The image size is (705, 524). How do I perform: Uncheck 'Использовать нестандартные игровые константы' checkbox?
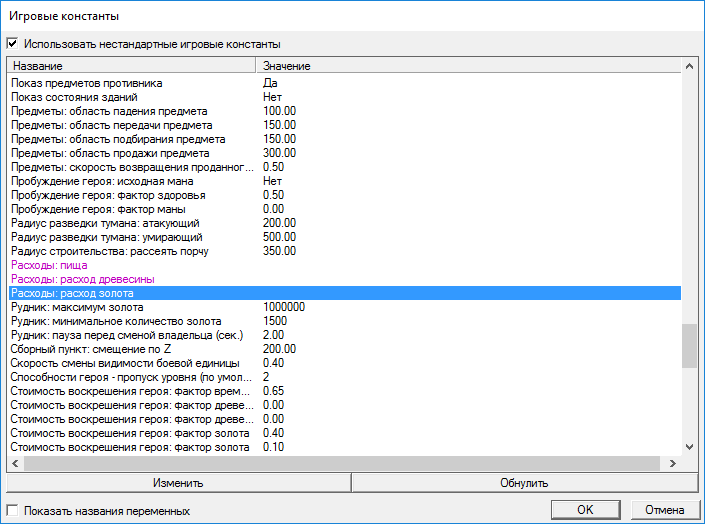tap(12, 44)
